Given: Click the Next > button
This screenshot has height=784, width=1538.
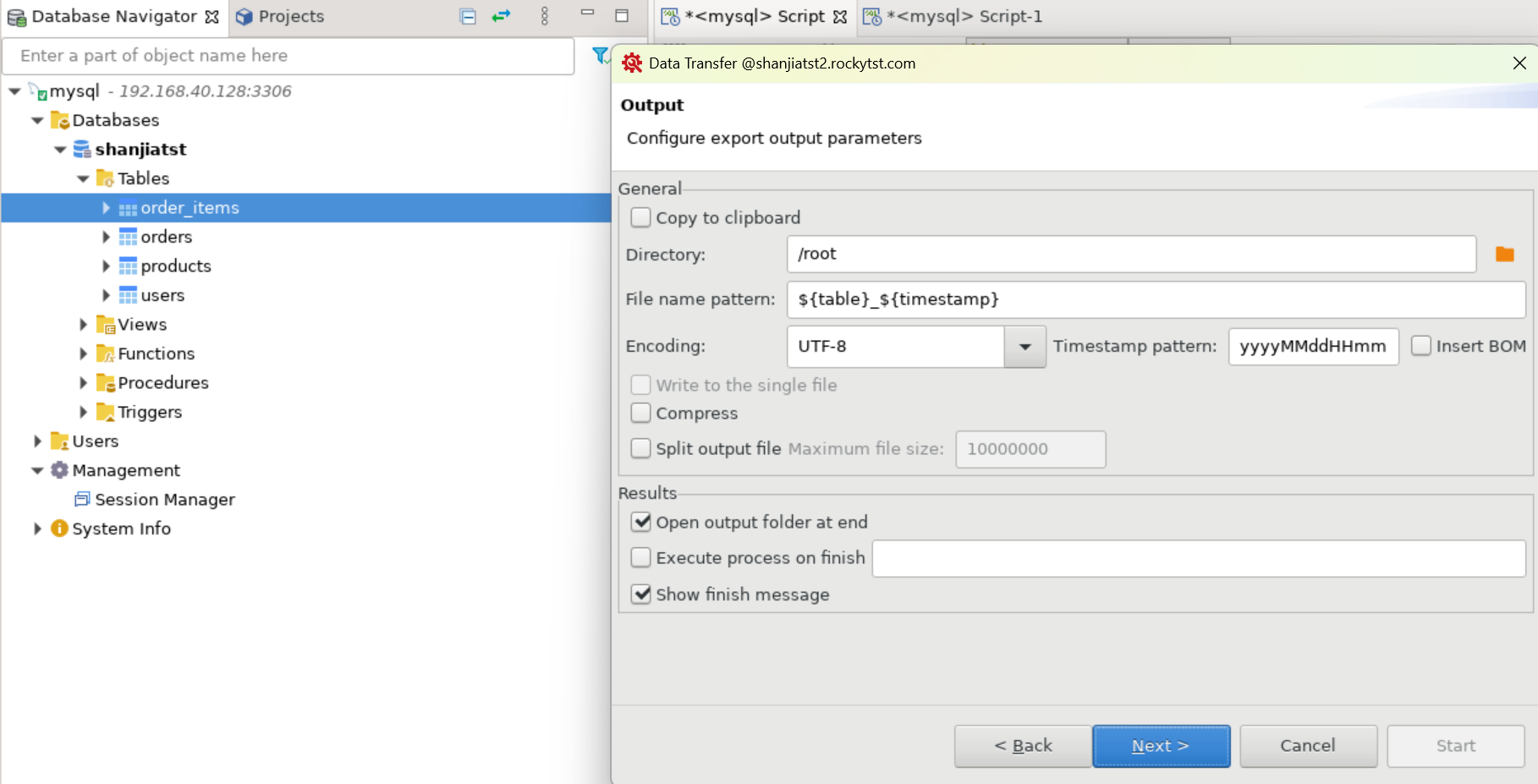Looking at the screenshot, I should point(1162,746).
